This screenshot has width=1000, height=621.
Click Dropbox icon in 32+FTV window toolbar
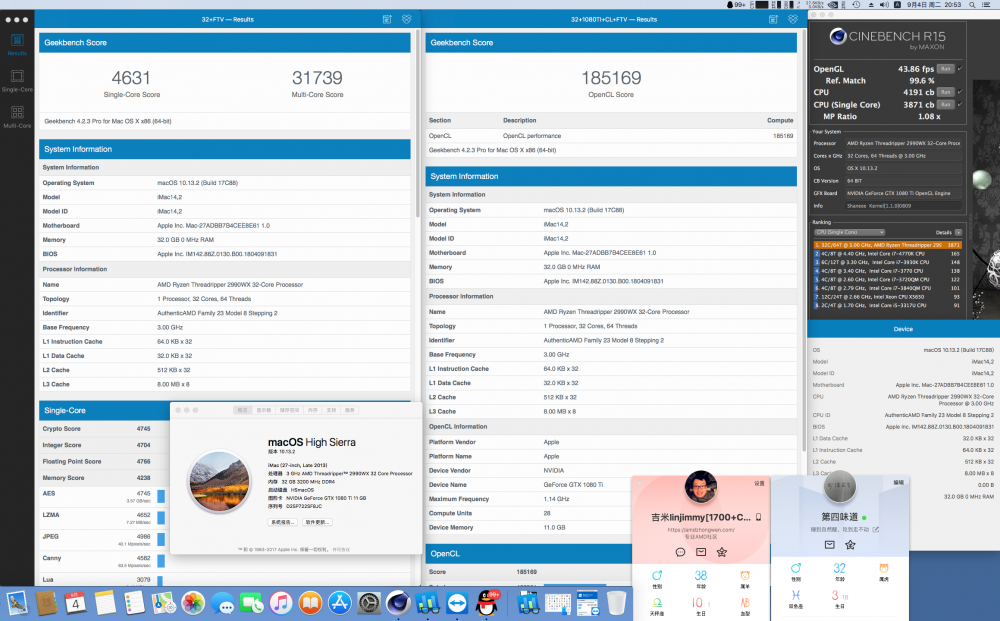[x=406, y=19]
